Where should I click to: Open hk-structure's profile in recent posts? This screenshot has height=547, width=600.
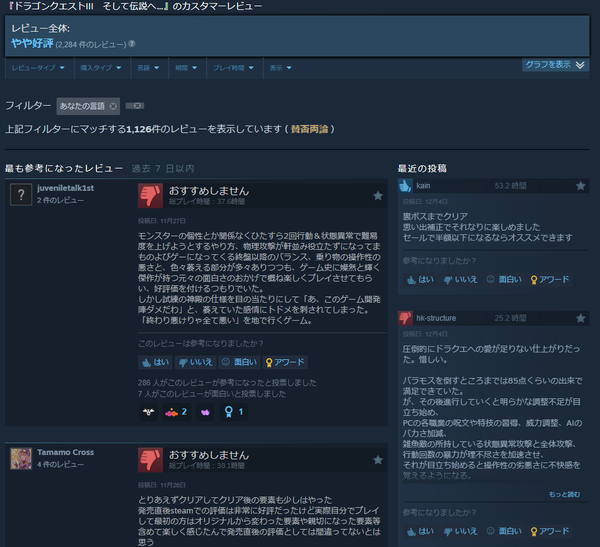(x=436, y=318)
